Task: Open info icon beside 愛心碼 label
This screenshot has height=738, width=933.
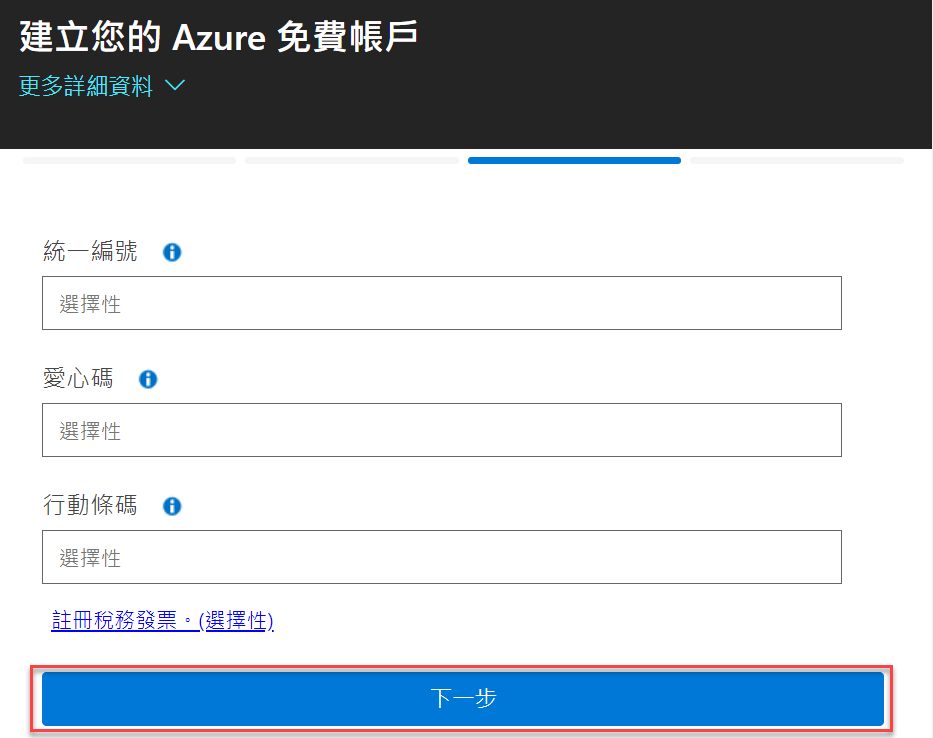Action: coord(148,379)
